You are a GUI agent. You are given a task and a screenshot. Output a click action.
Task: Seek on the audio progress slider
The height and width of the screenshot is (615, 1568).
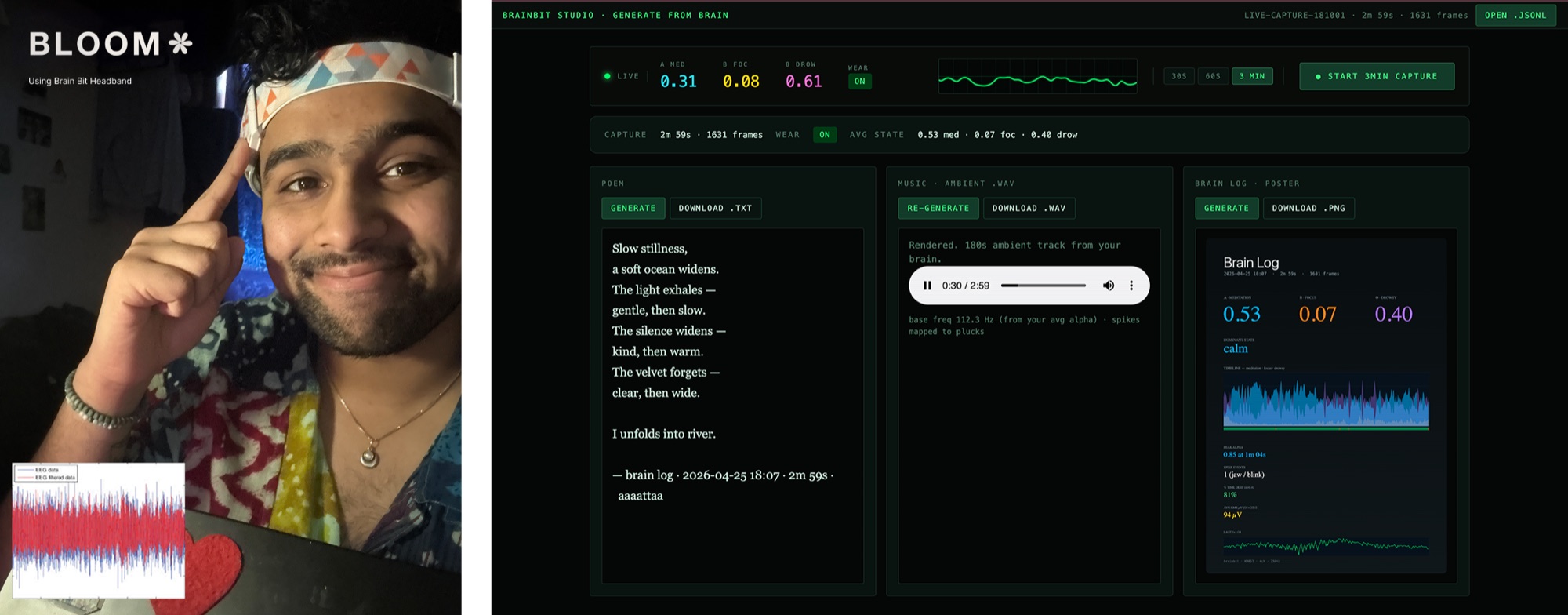(x=1044, y=286)
